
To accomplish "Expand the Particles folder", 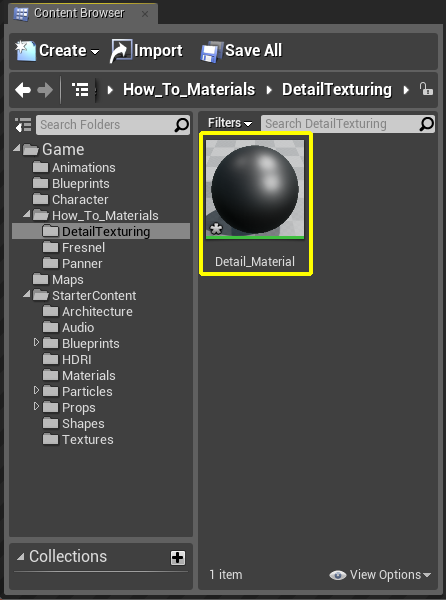I will click(36, 390).
